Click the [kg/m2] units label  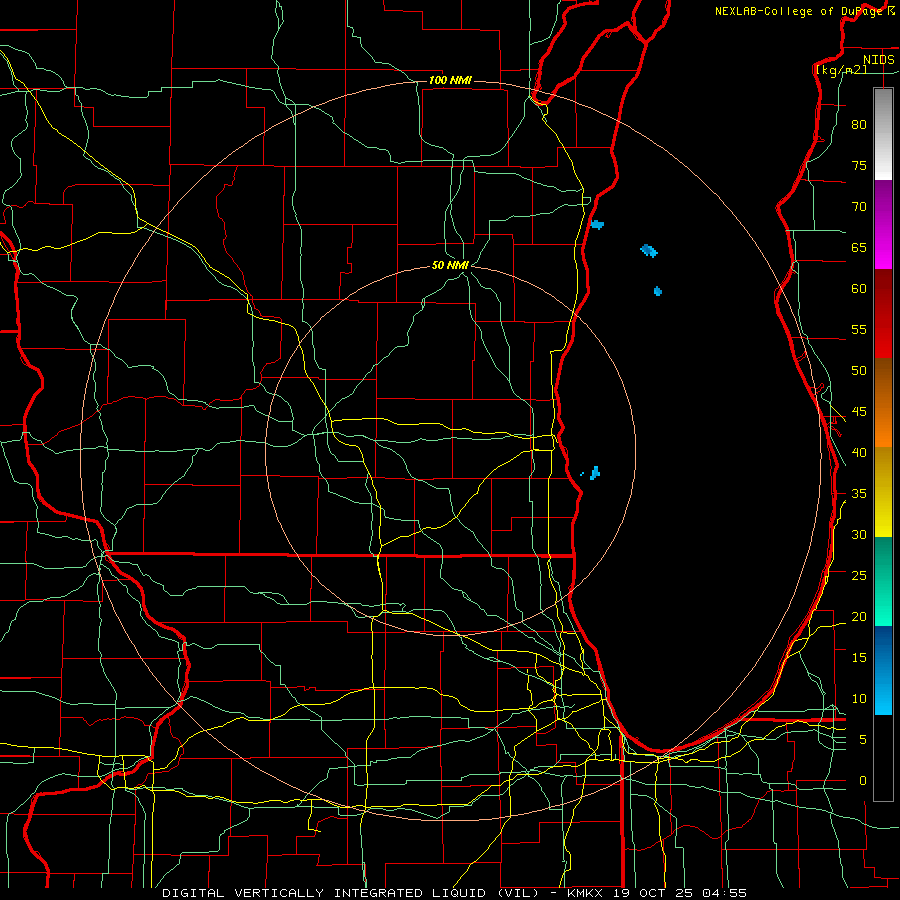841,69
